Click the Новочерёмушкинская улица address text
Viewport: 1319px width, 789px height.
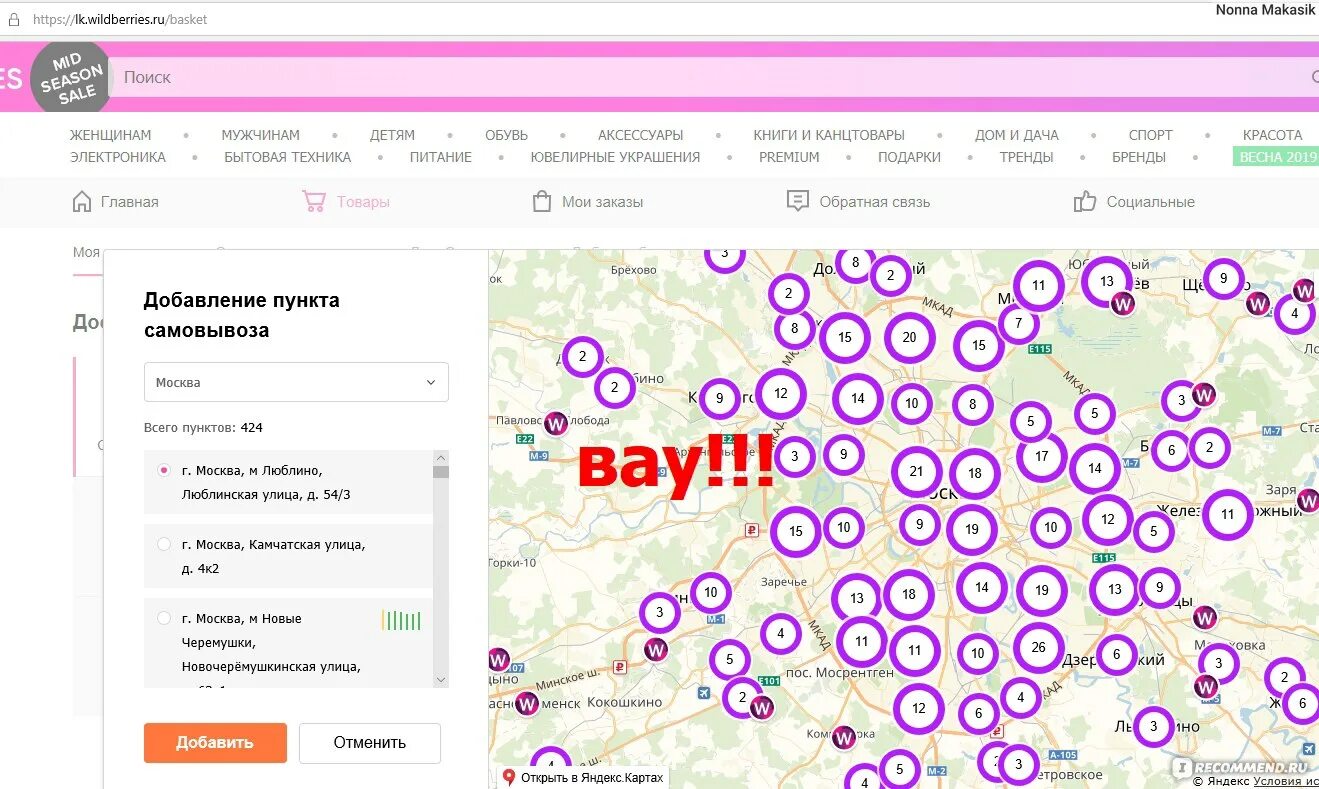[x=271, y=666]
